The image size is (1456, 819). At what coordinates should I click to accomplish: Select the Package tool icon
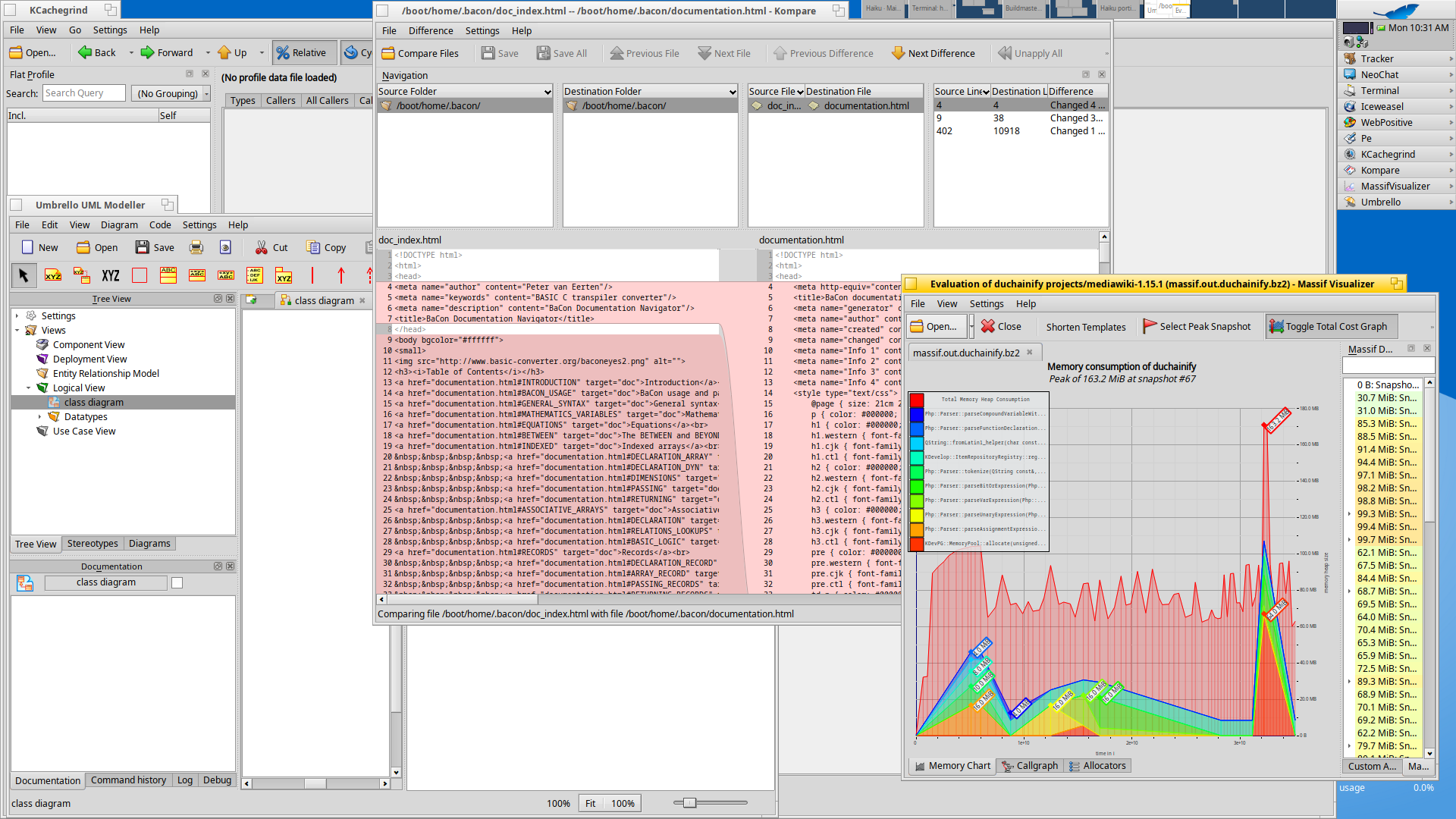coord(284,275)
